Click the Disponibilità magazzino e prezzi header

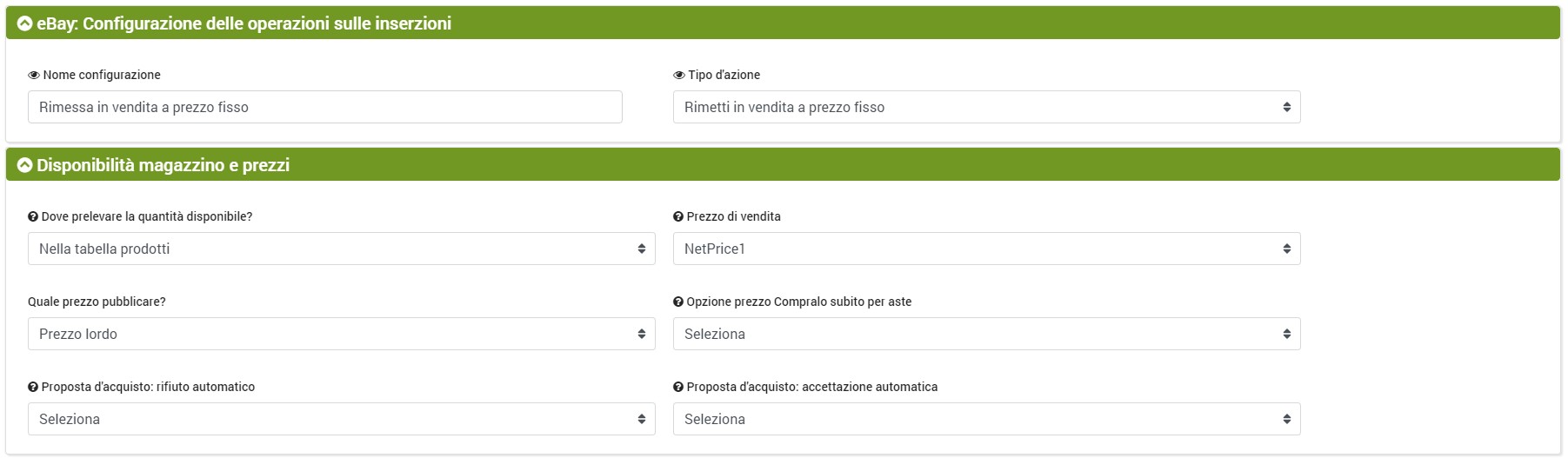[163, 165]
